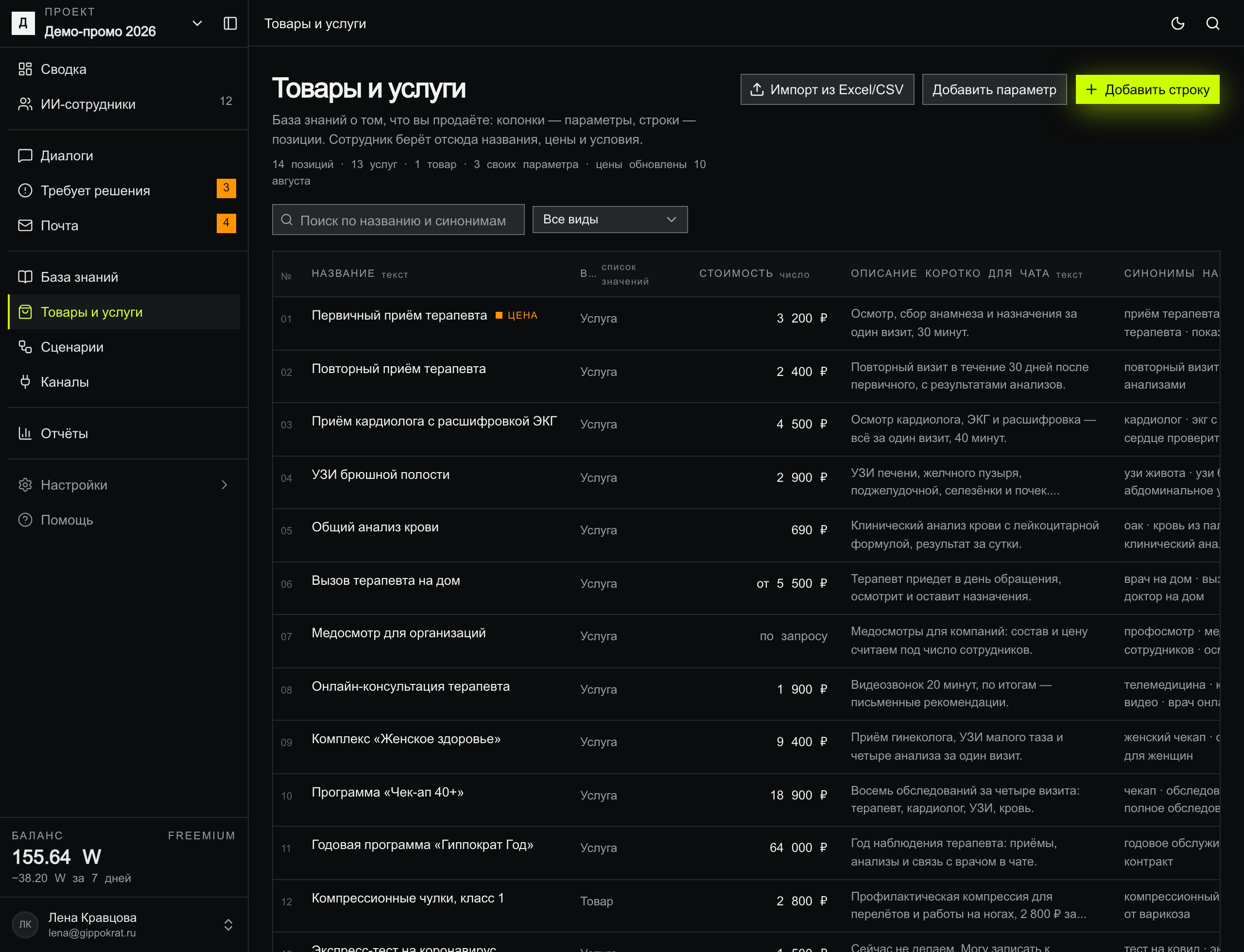
Task: Open Сводка in the sidebar
Action: coord(123,69)
